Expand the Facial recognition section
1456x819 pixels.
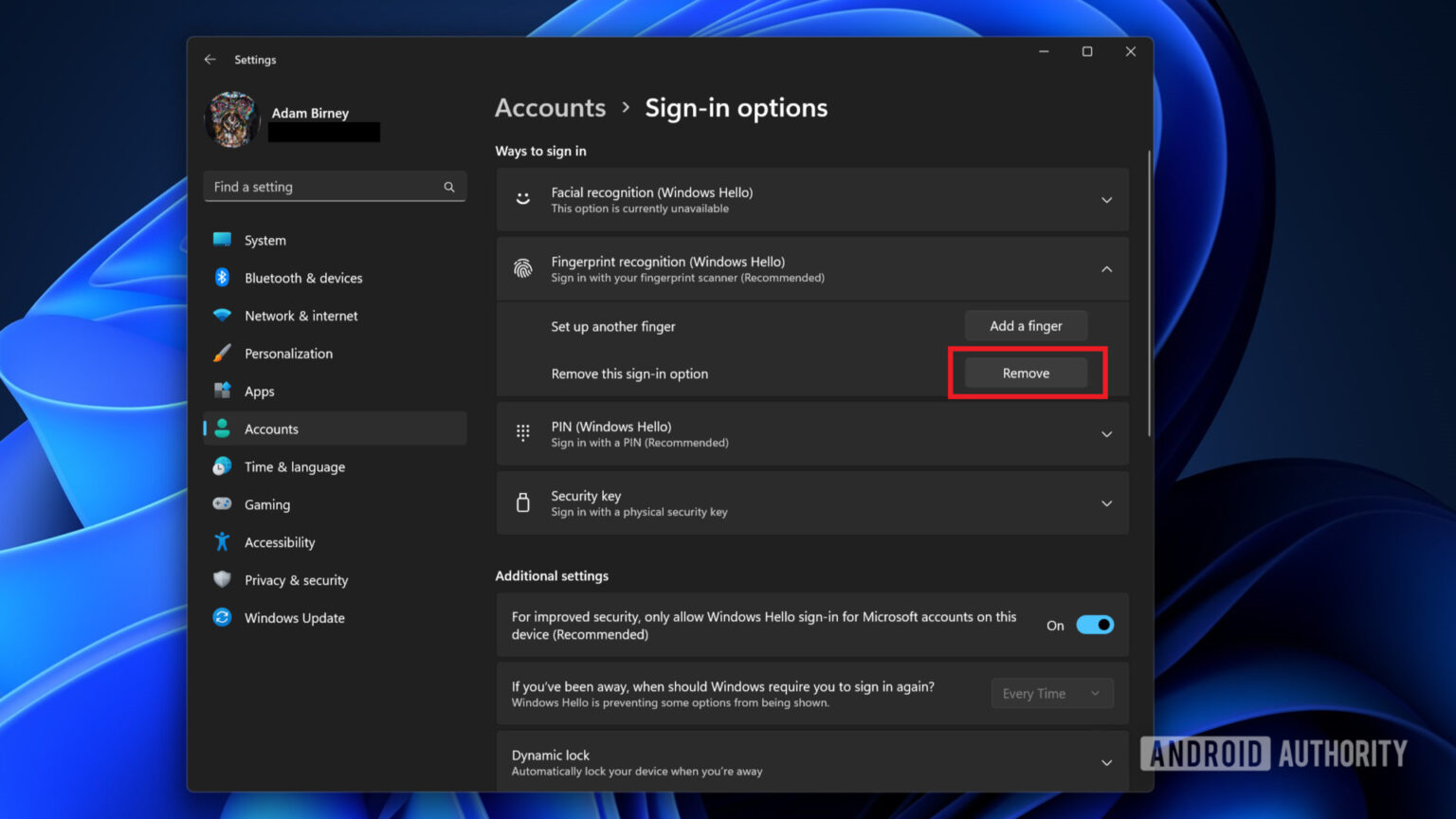[1106, 199]
